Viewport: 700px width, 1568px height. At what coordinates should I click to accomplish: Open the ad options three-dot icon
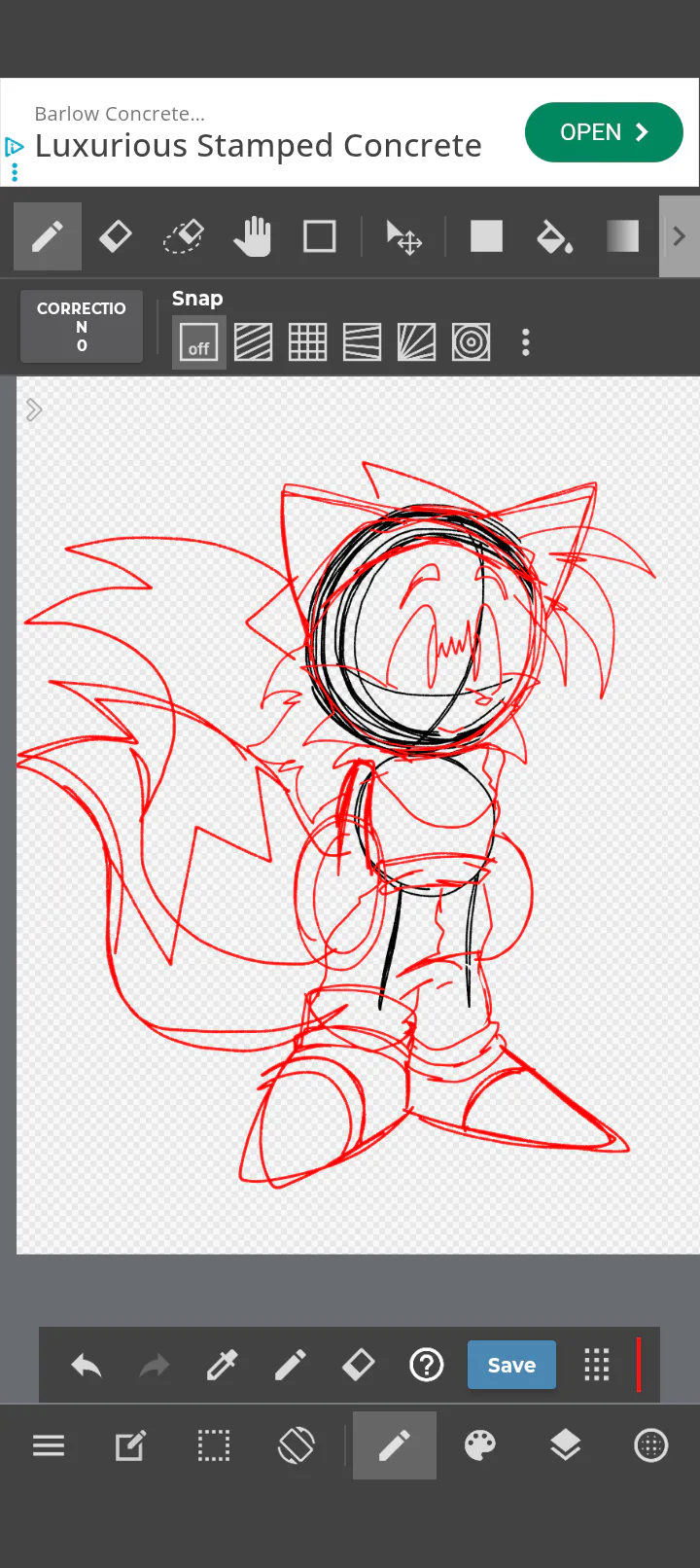14,173
